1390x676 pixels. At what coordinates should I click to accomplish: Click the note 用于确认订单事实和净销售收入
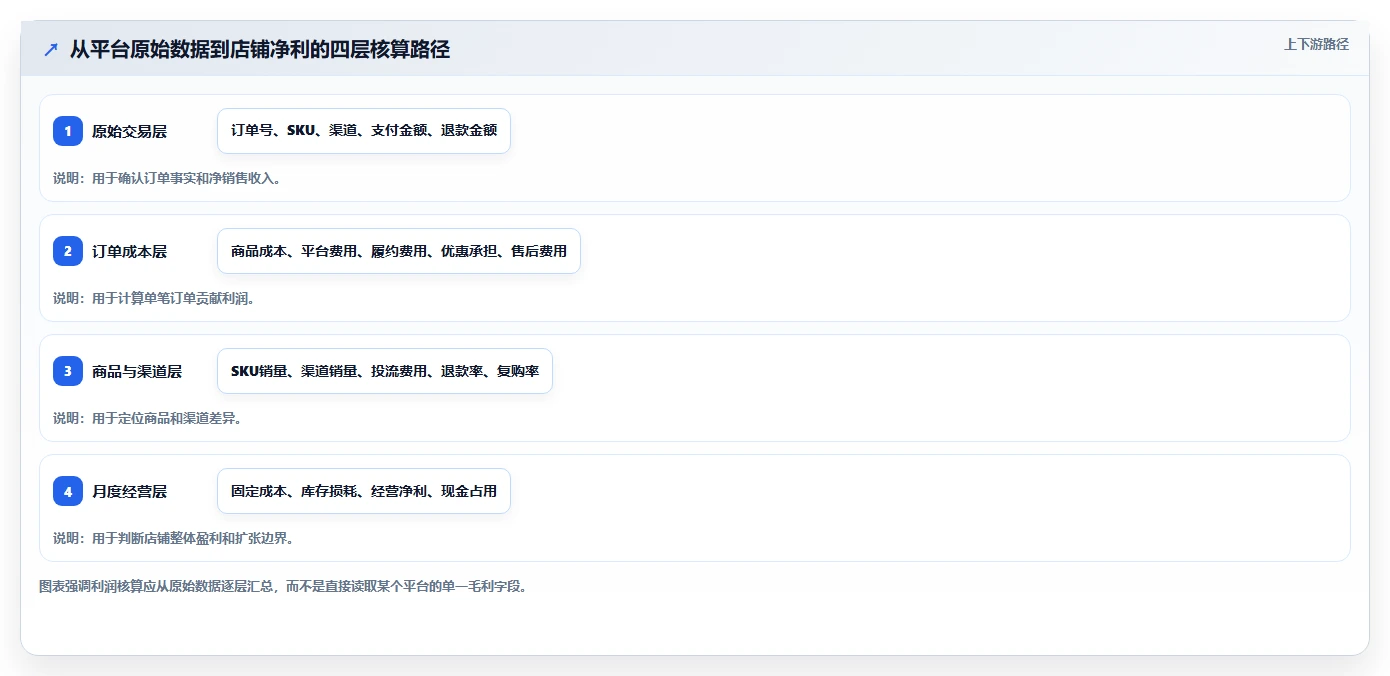pyautogui.click(x=167, y=179)
